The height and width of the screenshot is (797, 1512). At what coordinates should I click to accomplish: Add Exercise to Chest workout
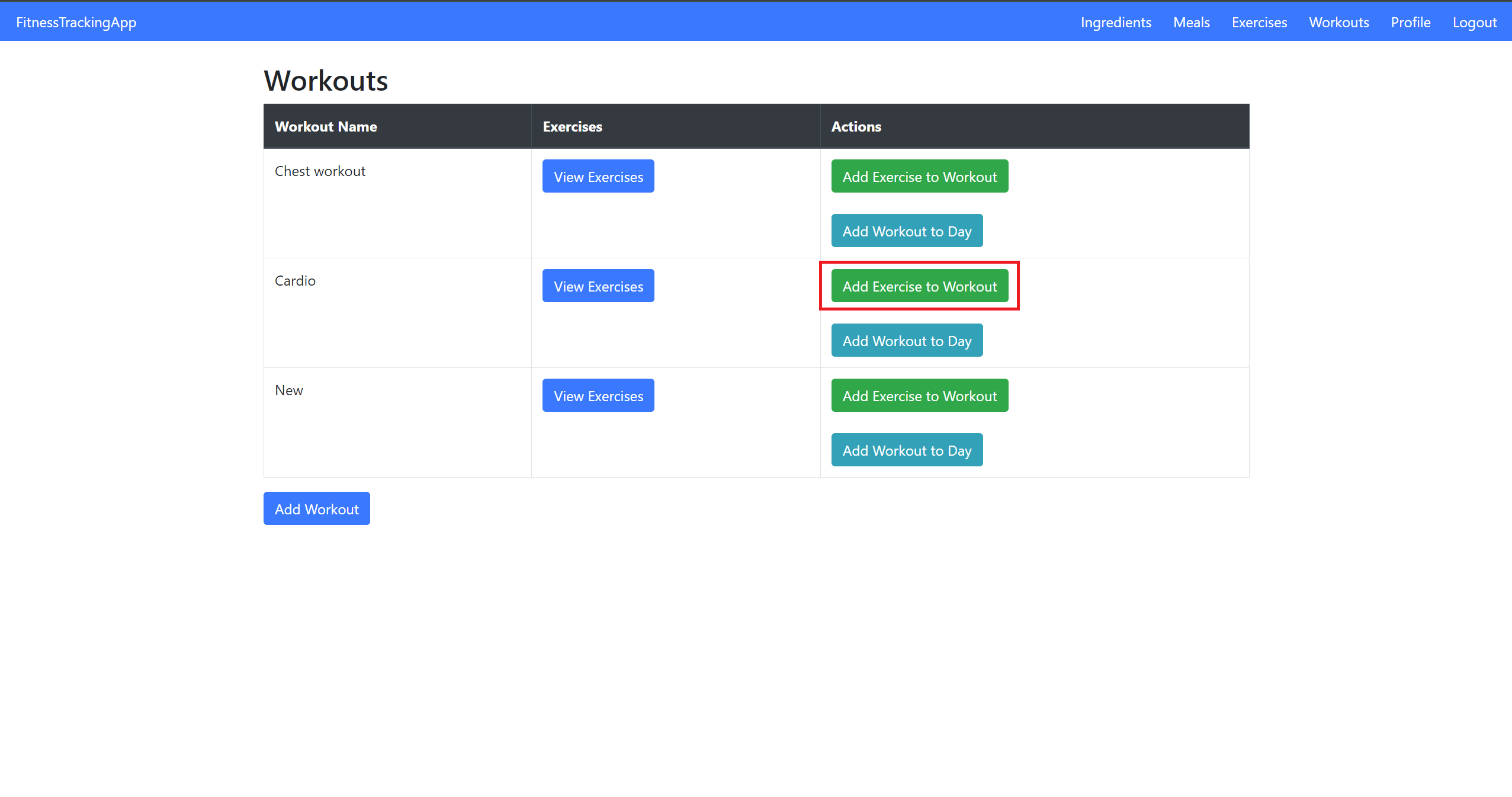click(919, 177)
